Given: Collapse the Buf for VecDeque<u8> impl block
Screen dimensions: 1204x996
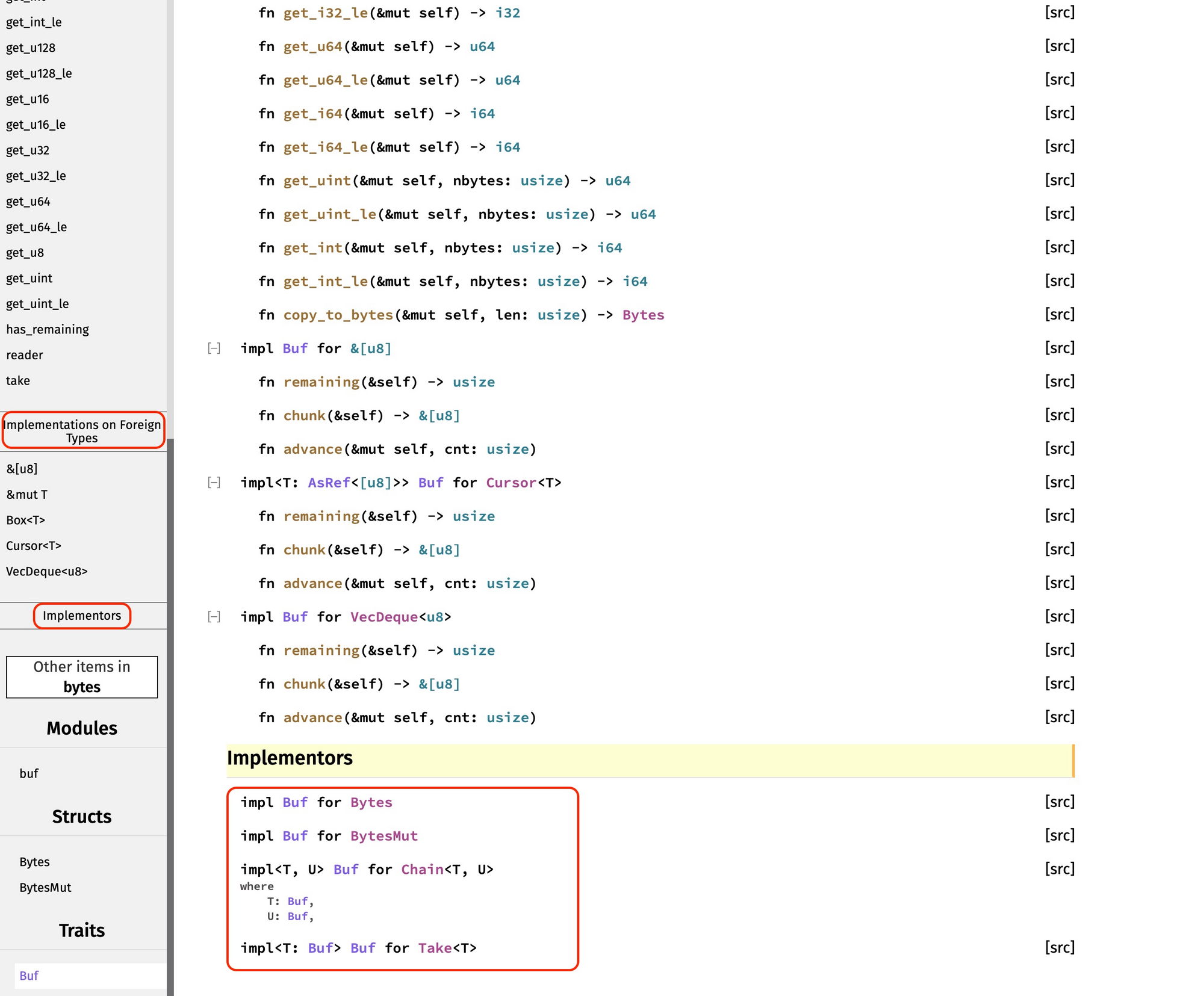Looking at the screenshot, I should pos(214,617).
